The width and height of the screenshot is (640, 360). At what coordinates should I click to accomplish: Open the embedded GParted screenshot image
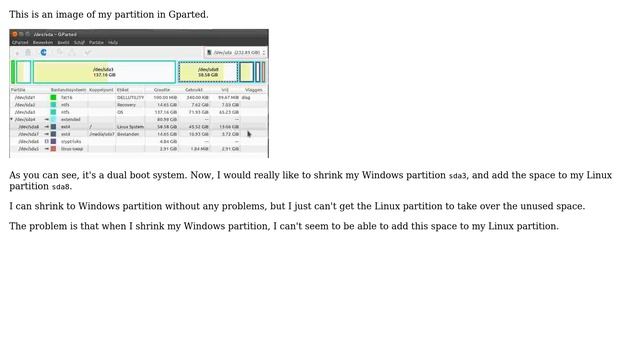coord(139,93)
